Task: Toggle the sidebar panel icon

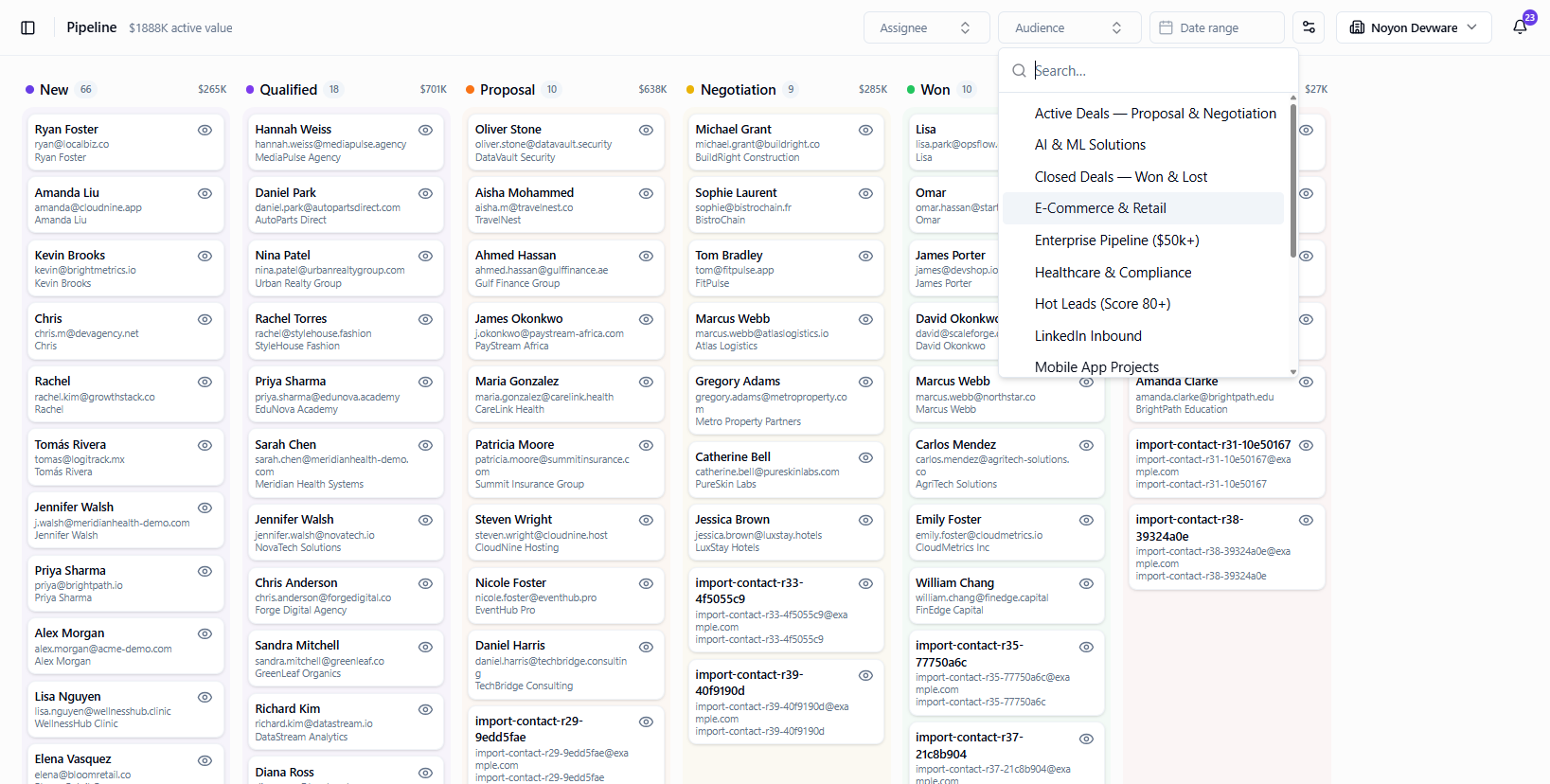Action: point(28,27)
